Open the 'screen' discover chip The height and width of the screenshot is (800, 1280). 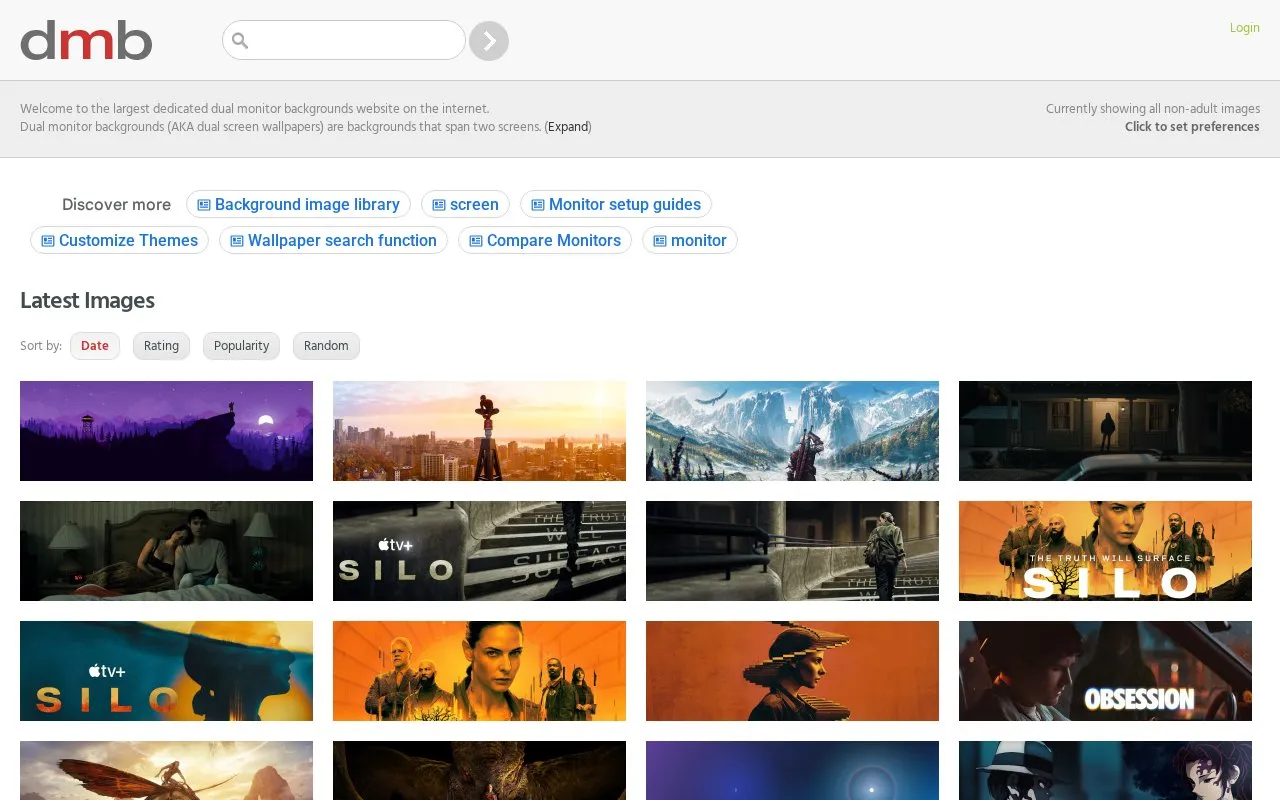tap(465, 204)
